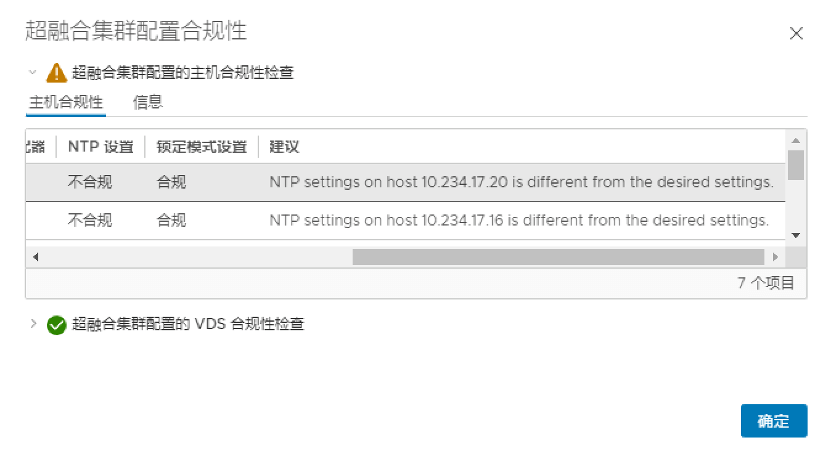Switch to the 信息 tab
This screenshot has width=832, height=456.
point(148,102)
